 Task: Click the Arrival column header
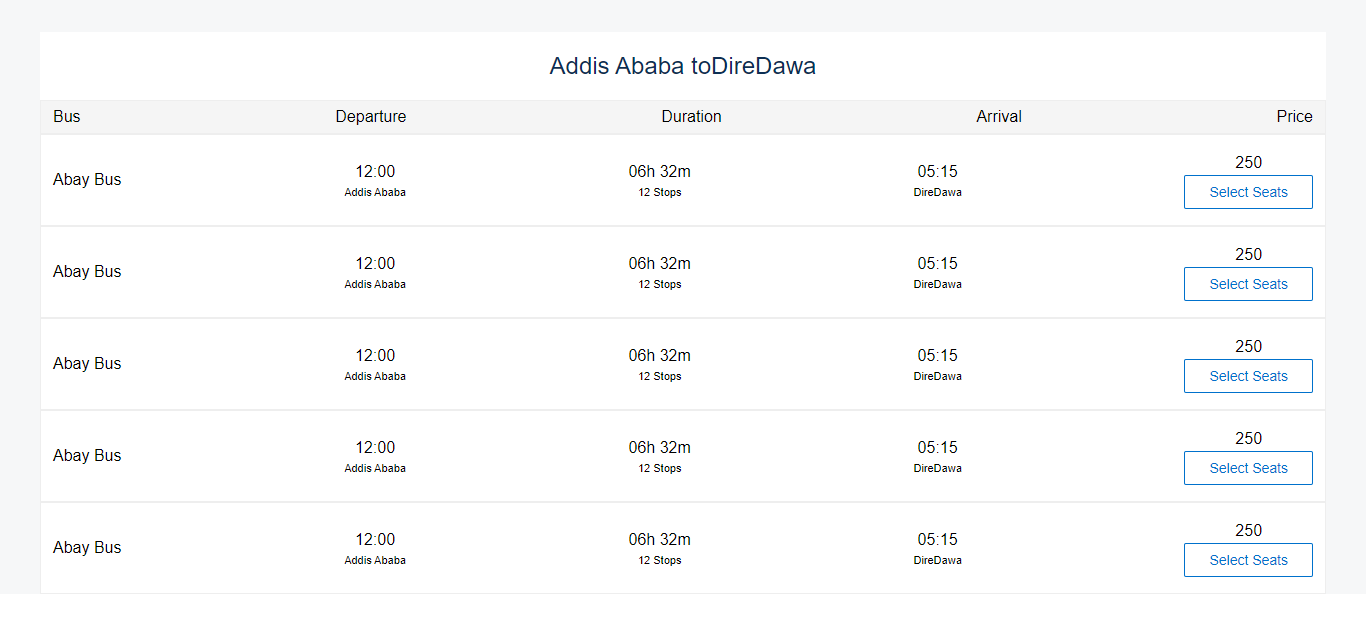coord(999,116)
